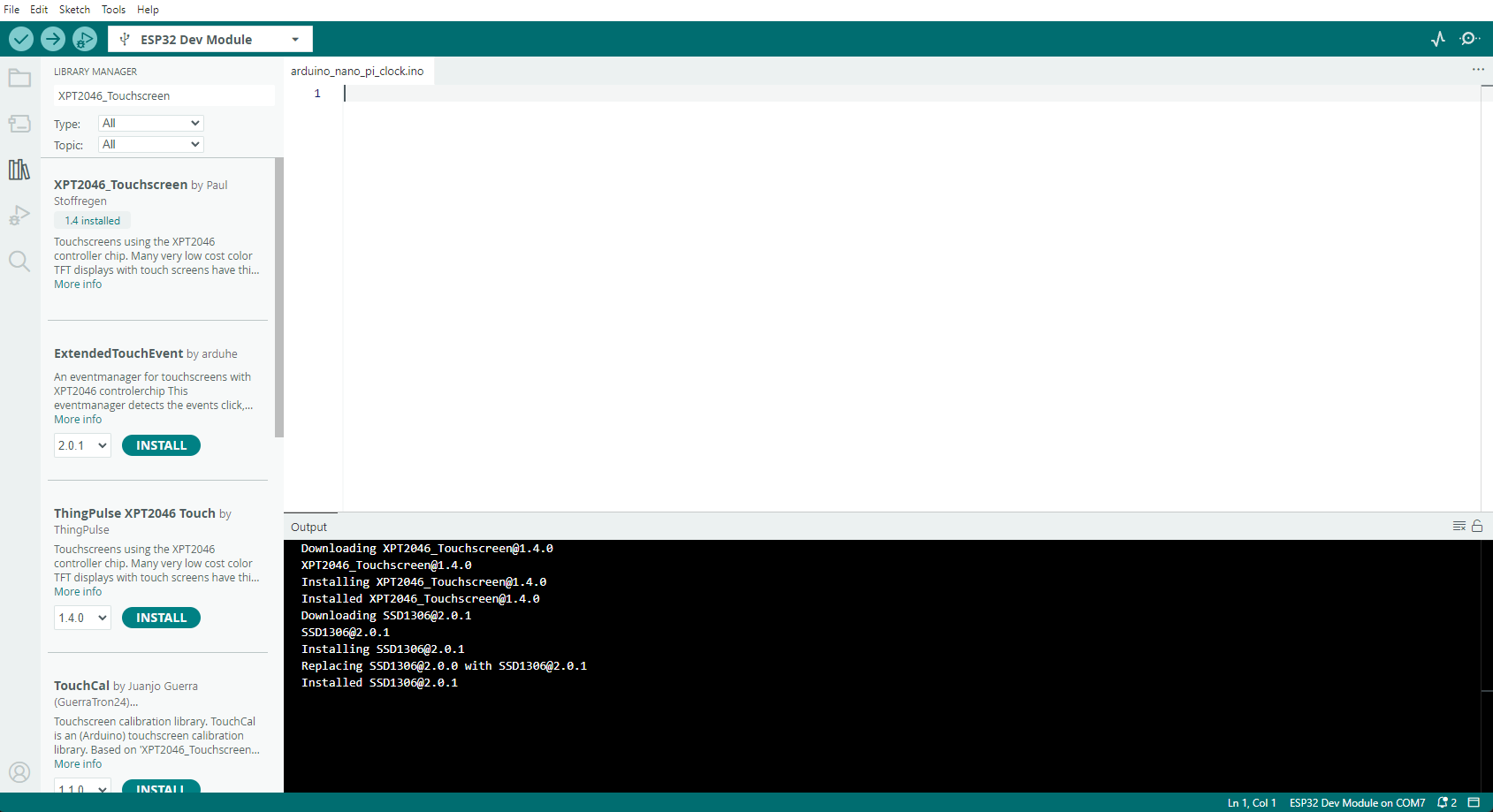The image size is (1493, 812).
Task: Install the ThingPulse XPT2046 Touch library
Action: [161, 618]
